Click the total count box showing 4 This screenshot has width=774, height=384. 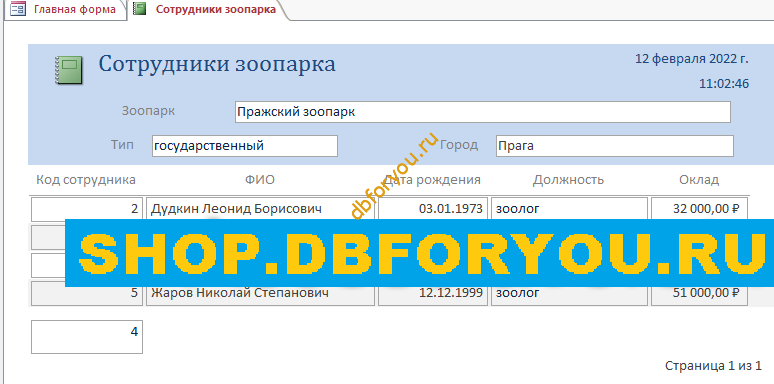[87, 337]
